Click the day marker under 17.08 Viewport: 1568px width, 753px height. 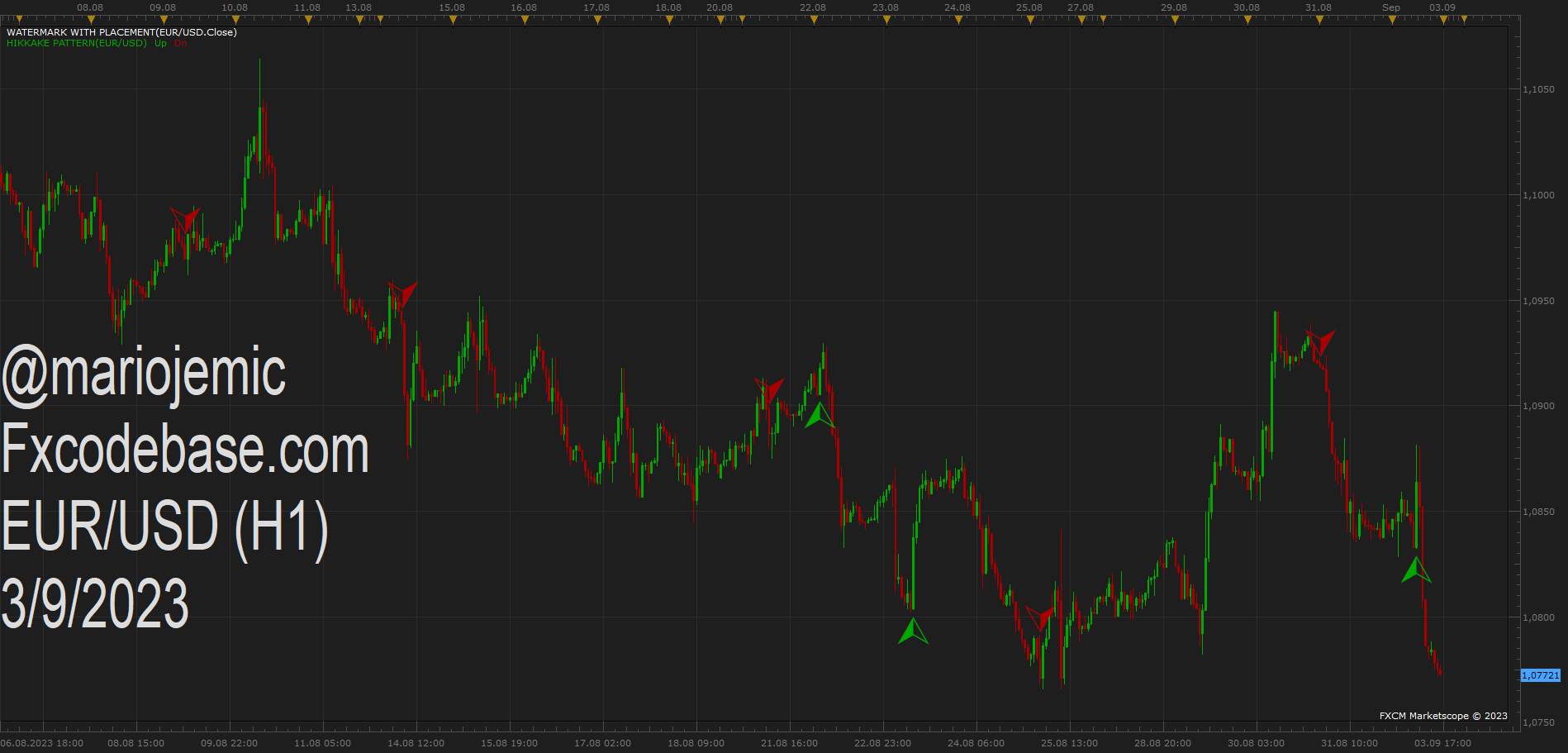[597, 20]
